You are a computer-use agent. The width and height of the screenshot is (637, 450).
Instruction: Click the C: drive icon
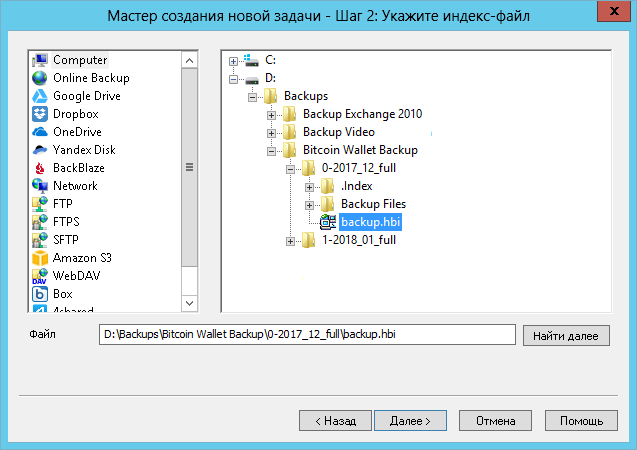coord(251,60)
